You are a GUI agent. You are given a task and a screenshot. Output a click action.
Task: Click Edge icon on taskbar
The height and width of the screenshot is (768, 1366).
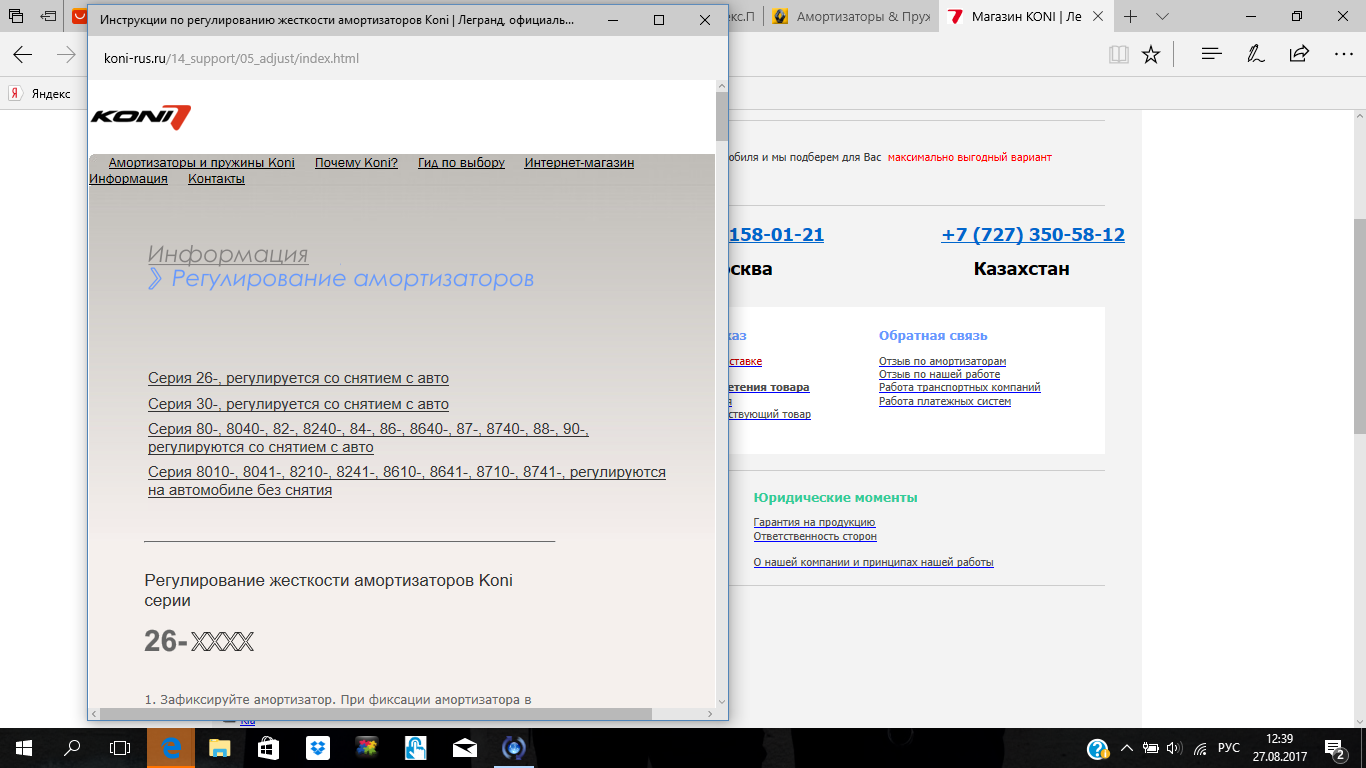pos(171,747)
